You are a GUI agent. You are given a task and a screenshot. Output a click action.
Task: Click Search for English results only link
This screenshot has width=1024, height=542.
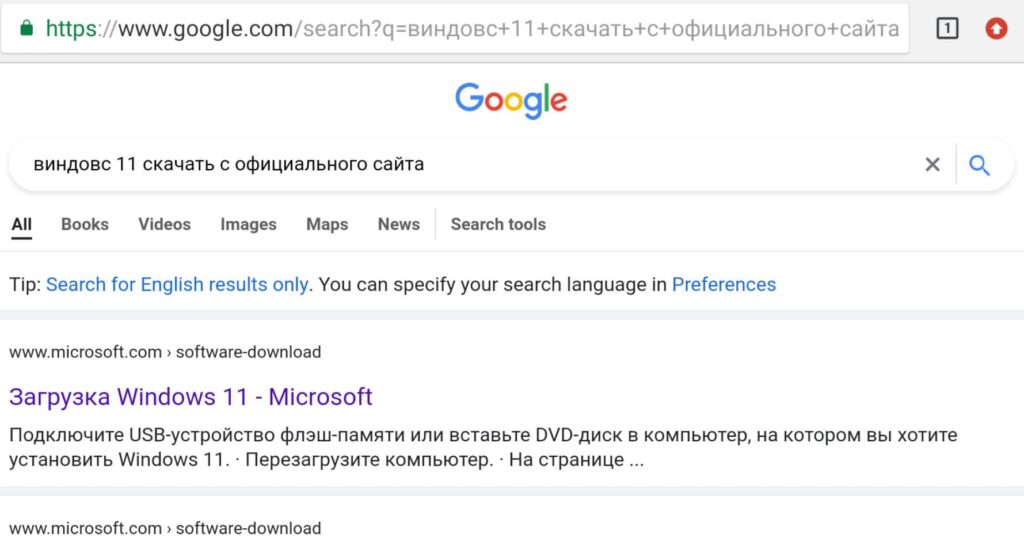[177, 285]
